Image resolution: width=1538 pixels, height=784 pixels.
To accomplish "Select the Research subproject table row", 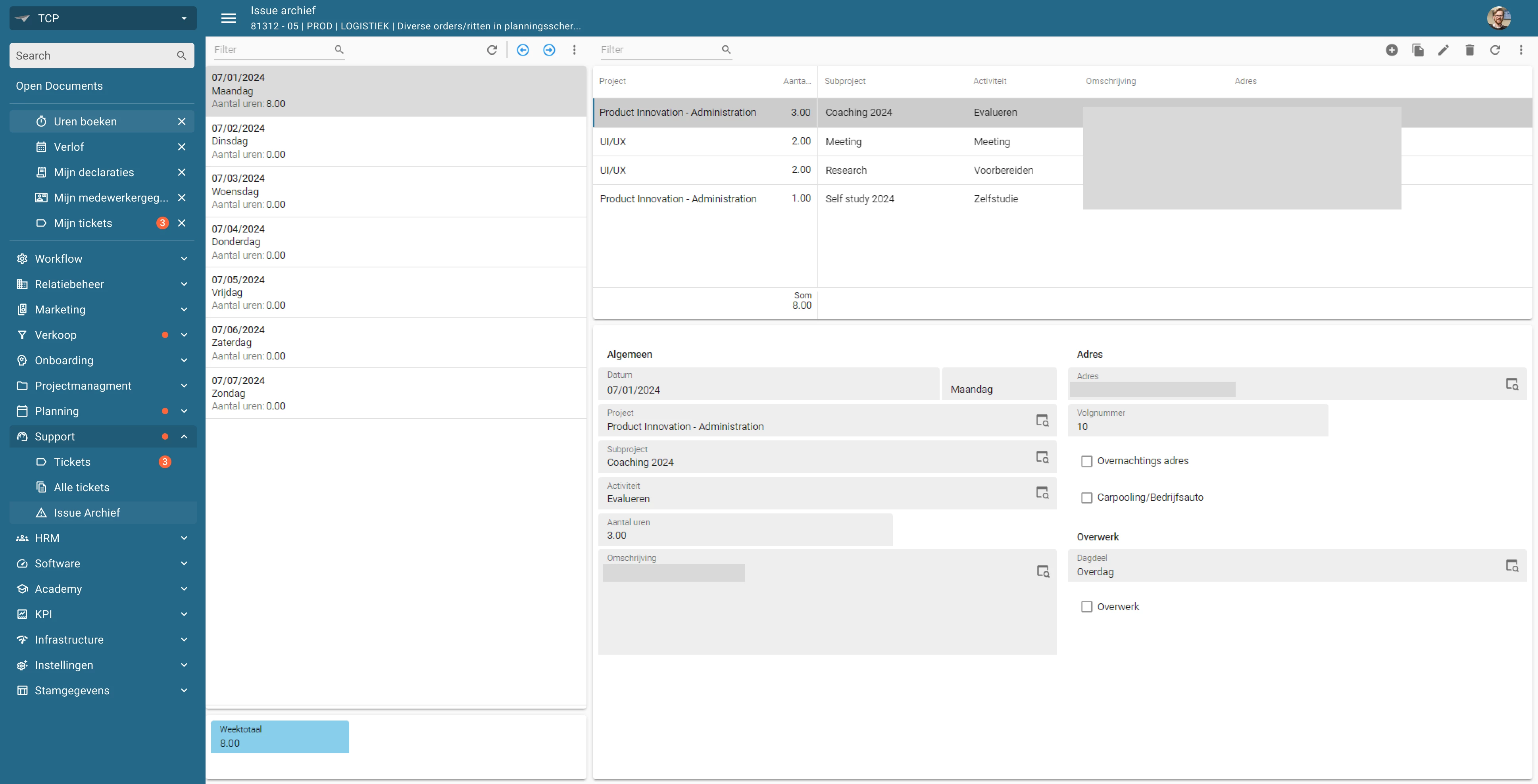I will click(x=1062, y=170).
